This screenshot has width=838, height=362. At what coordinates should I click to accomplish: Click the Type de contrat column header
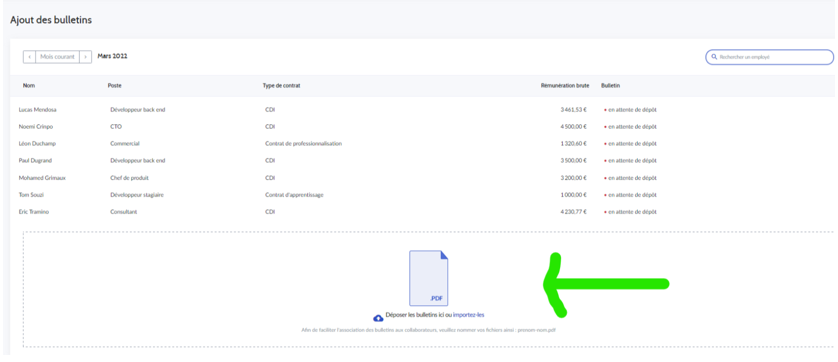pos(281,86)
